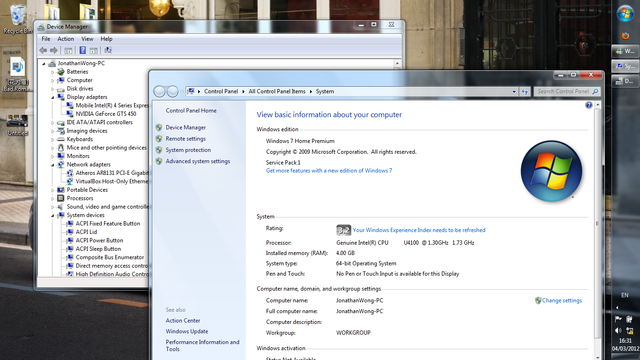This screenshot has width=640, height=360.
Task: Open the Help menu in Device Manager
Action: click(106, 39)
